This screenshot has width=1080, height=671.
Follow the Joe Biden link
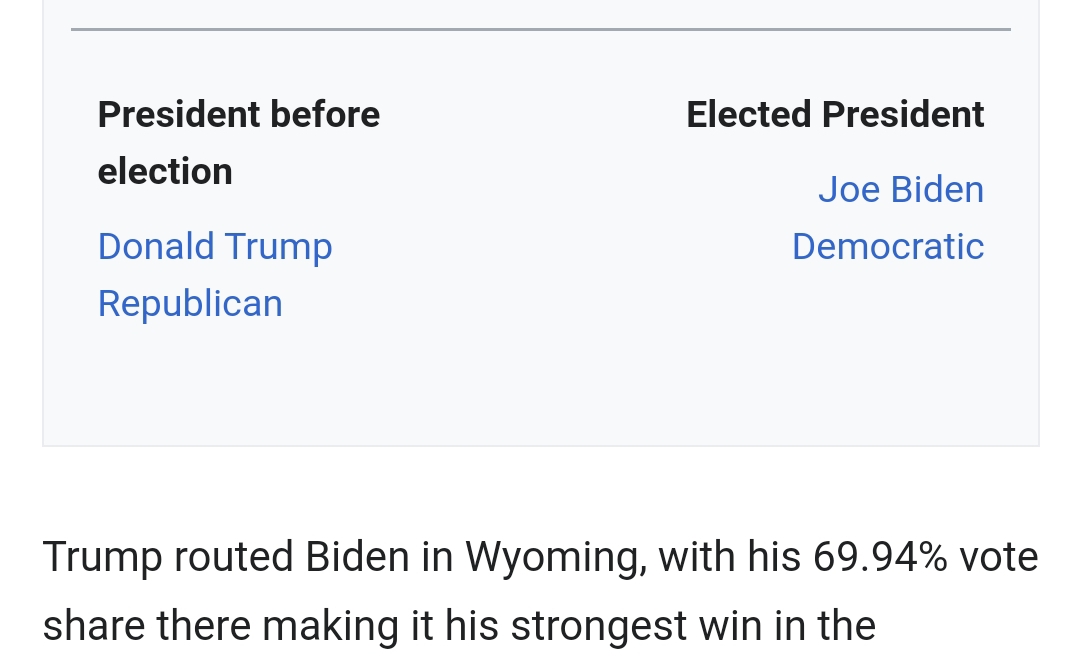point(900,190)
